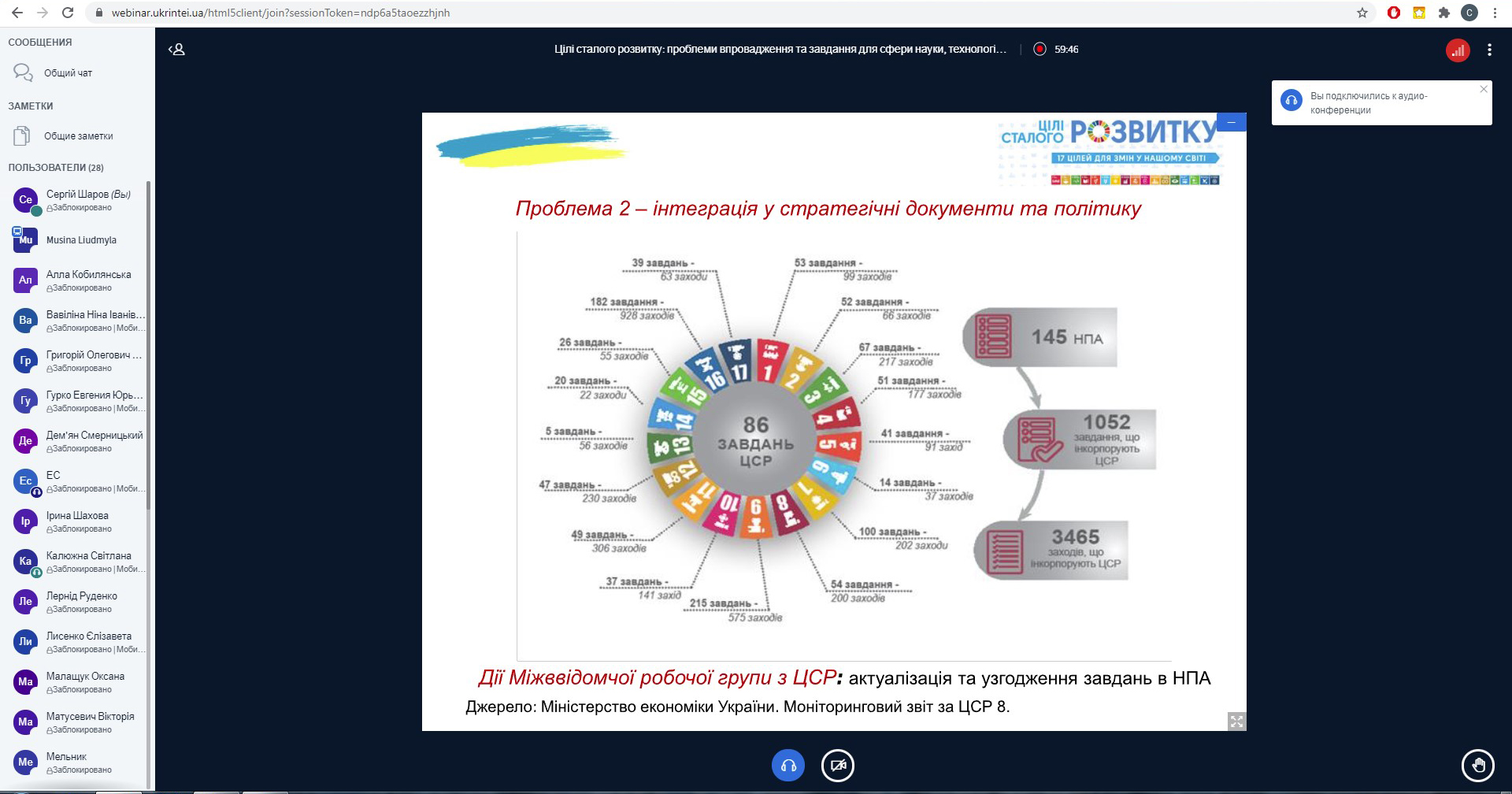Screen dimensions: 1512x794
Task: Click Дем'ян's 'Де' avatar
Action: click(x=26, y=441)
